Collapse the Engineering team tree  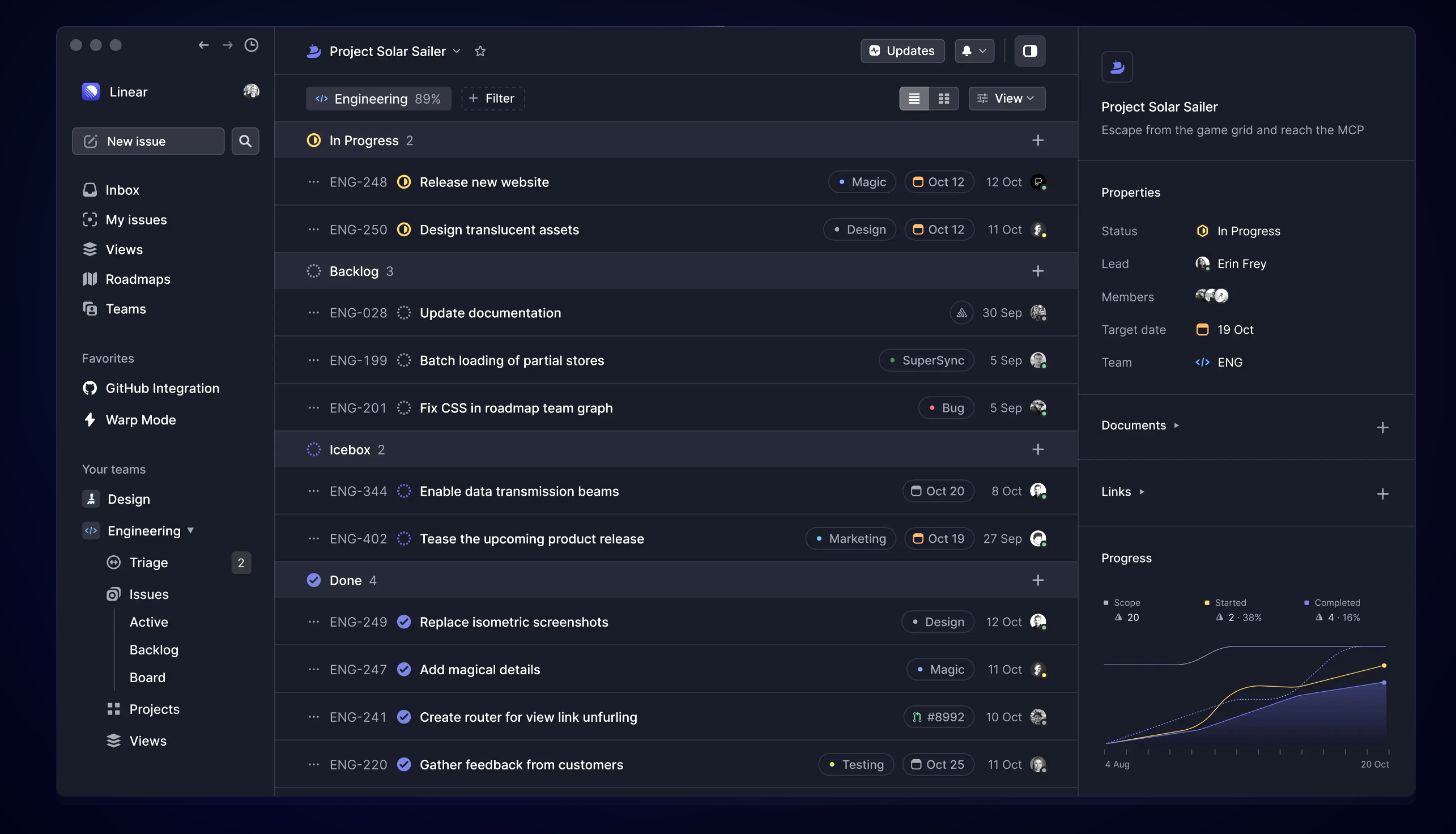pos(191,530)
